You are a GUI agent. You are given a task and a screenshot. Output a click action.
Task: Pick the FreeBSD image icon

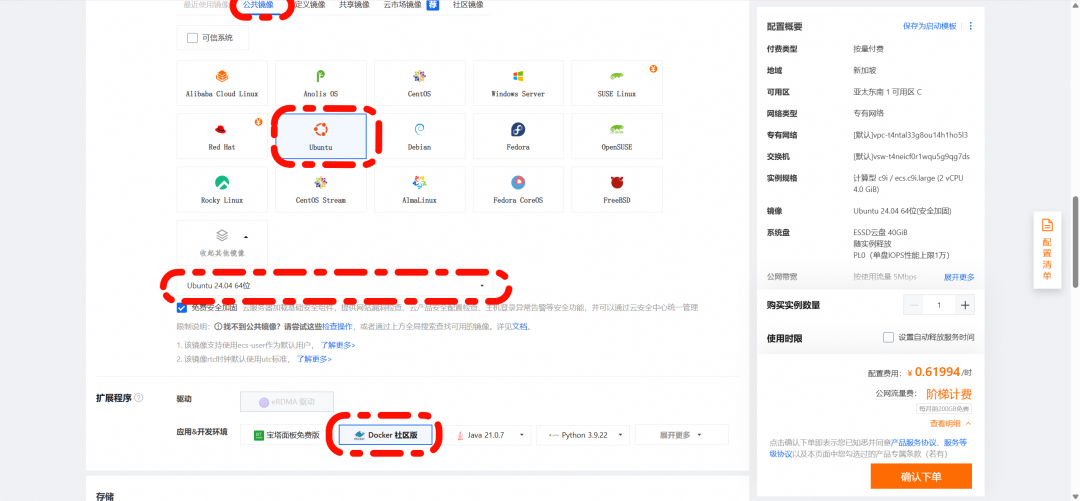(616, 183)
